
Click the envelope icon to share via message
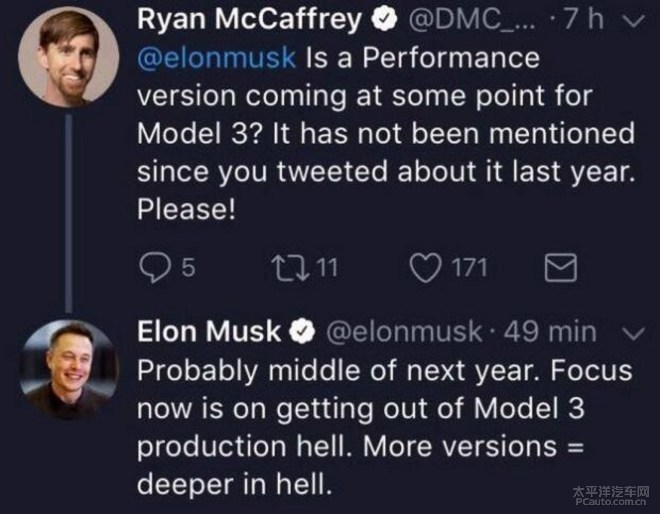(553, 268)
